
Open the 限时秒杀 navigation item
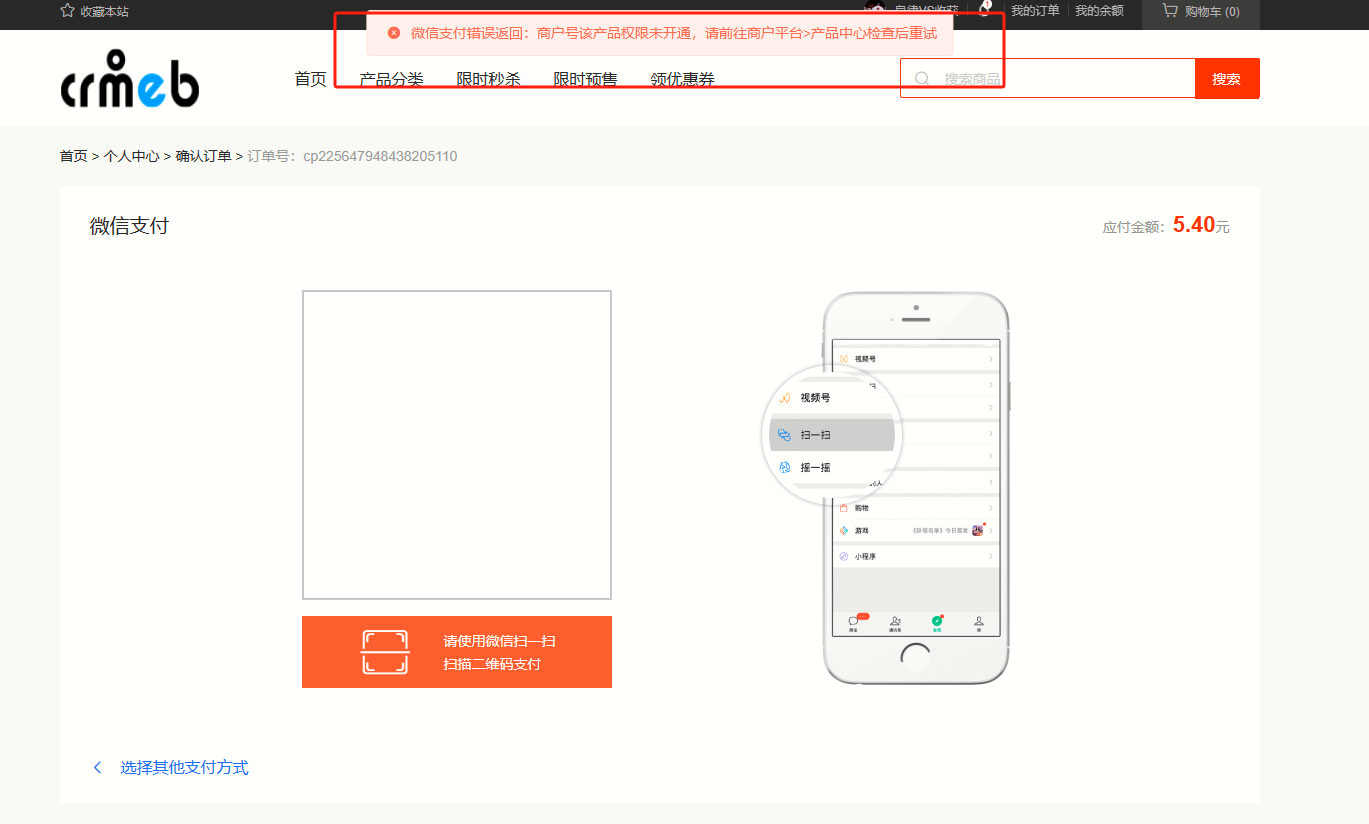tap(488, 79)
